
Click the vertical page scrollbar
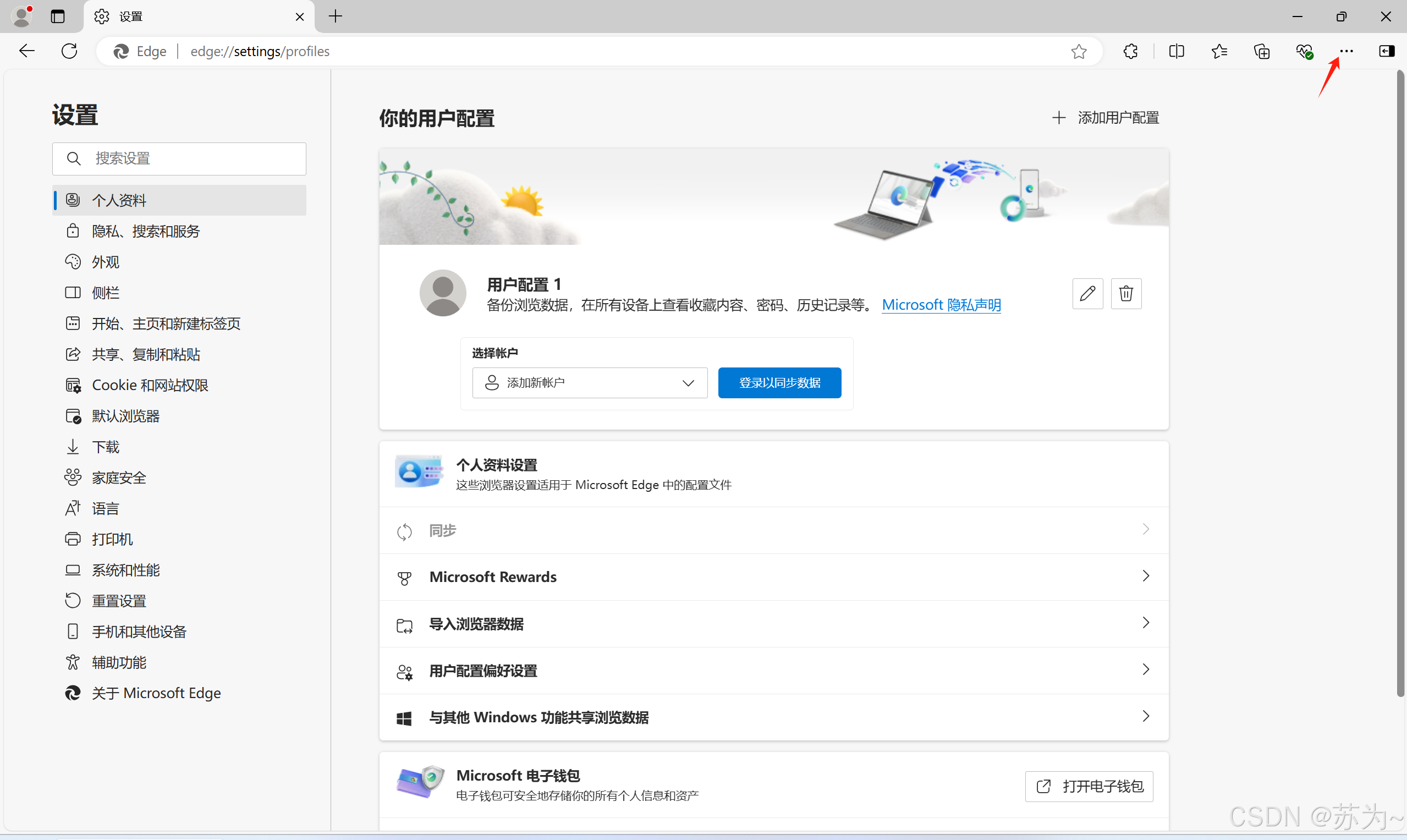1401,385
